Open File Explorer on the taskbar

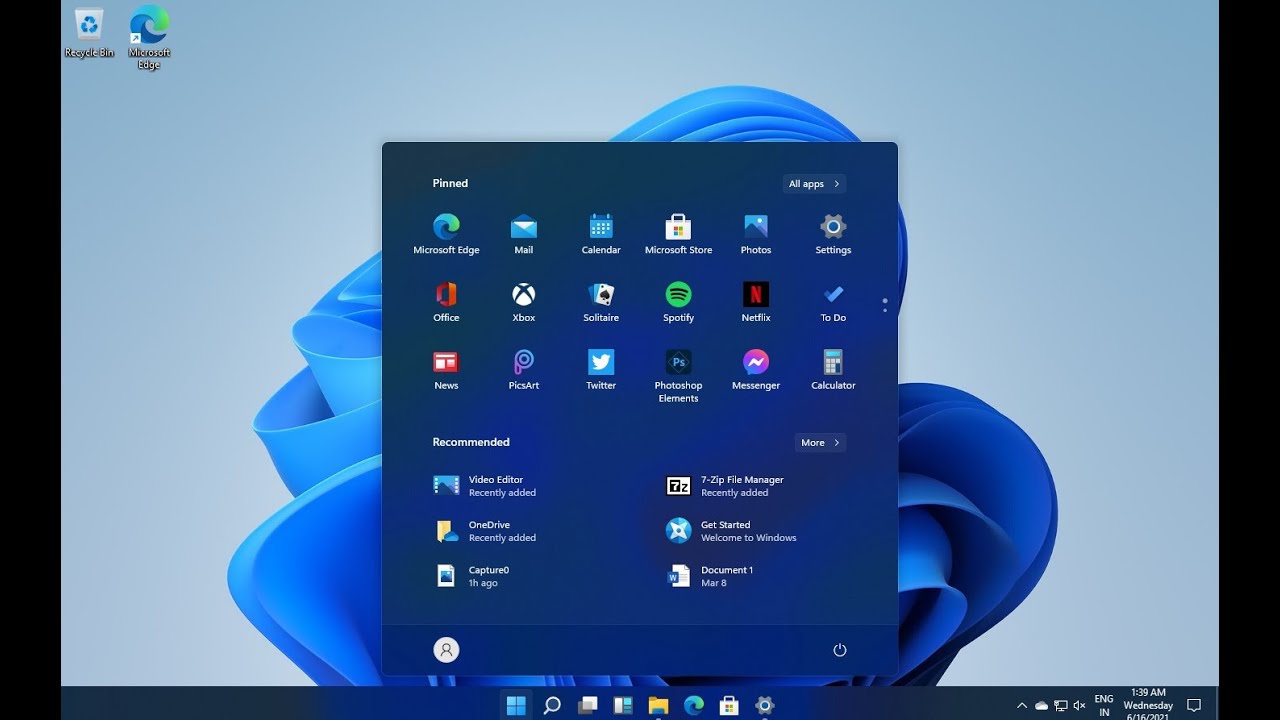point(658,705)
